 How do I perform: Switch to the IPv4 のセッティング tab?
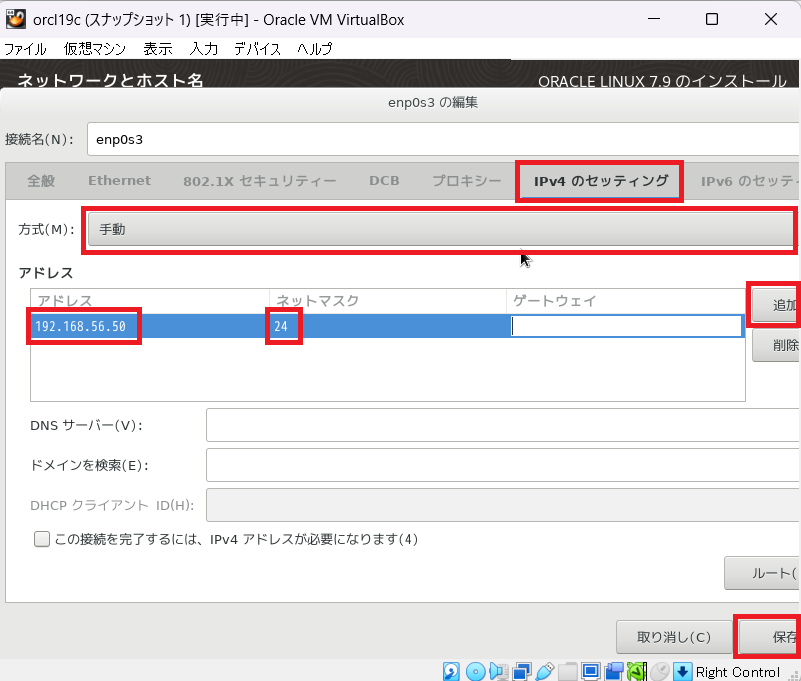600,181
